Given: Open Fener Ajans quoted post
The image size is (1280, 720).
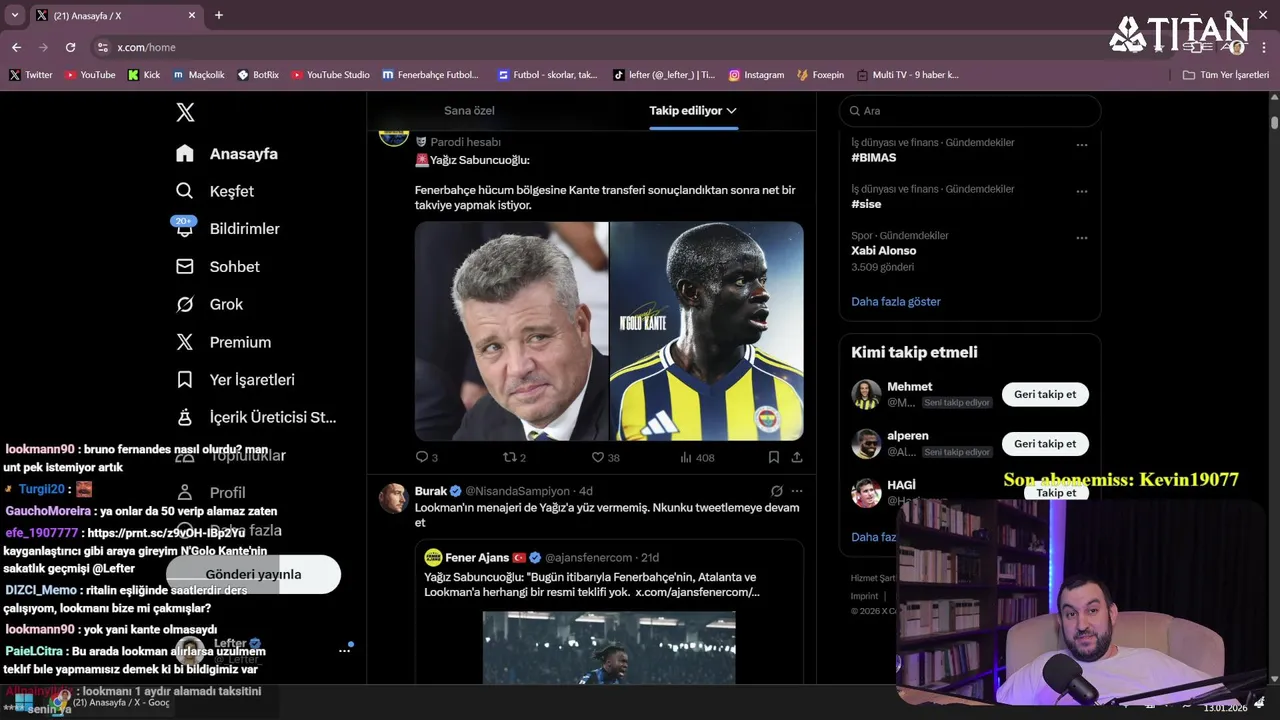Looking at the screenshot, I should 610,612.
